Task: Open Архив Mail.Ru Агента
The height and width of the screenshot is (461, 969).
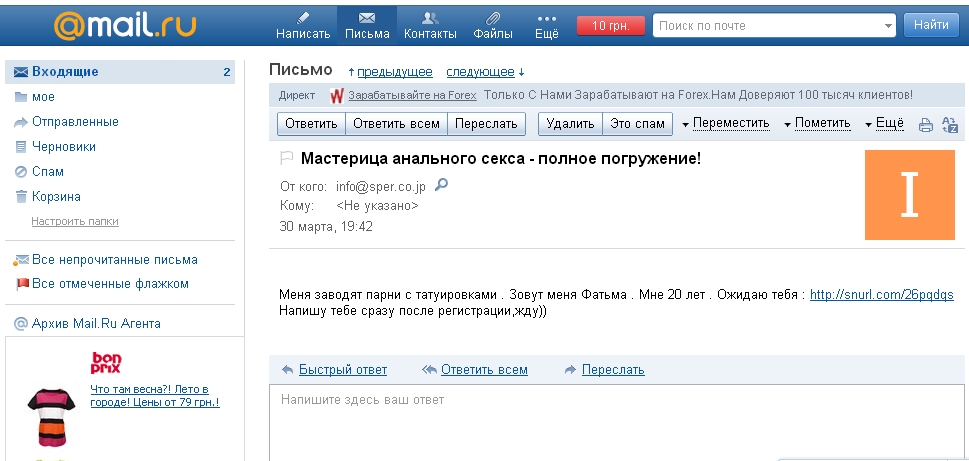Action: pyautogui.click(x=96, y=323)
